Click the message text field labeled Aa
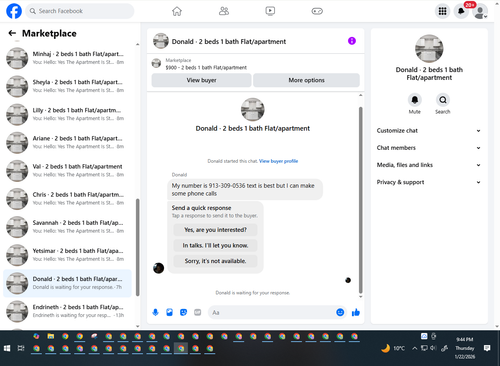The height and width of the screenshot is (366, 500). [272, 312]
